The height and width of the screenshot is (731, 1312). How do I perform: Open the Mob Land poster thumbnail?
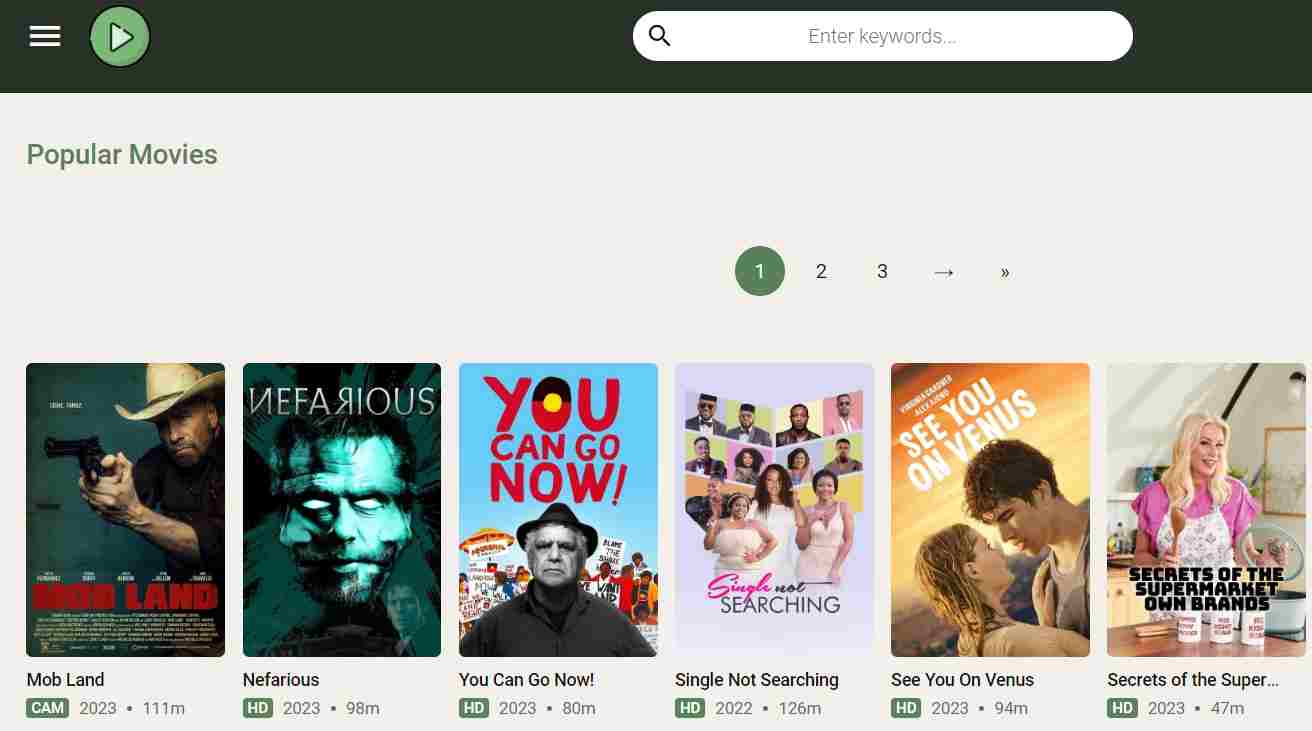pos(126,510)
